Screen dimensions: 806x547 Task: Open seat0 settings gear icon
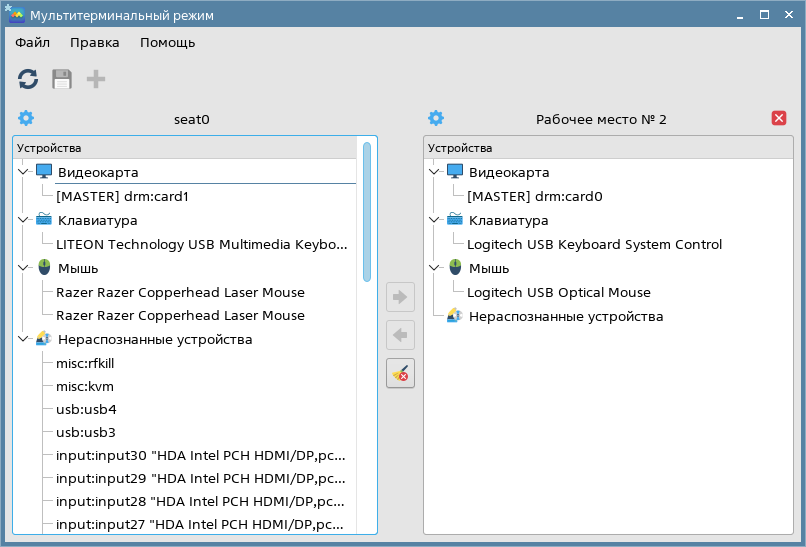(x=26, y=118)
